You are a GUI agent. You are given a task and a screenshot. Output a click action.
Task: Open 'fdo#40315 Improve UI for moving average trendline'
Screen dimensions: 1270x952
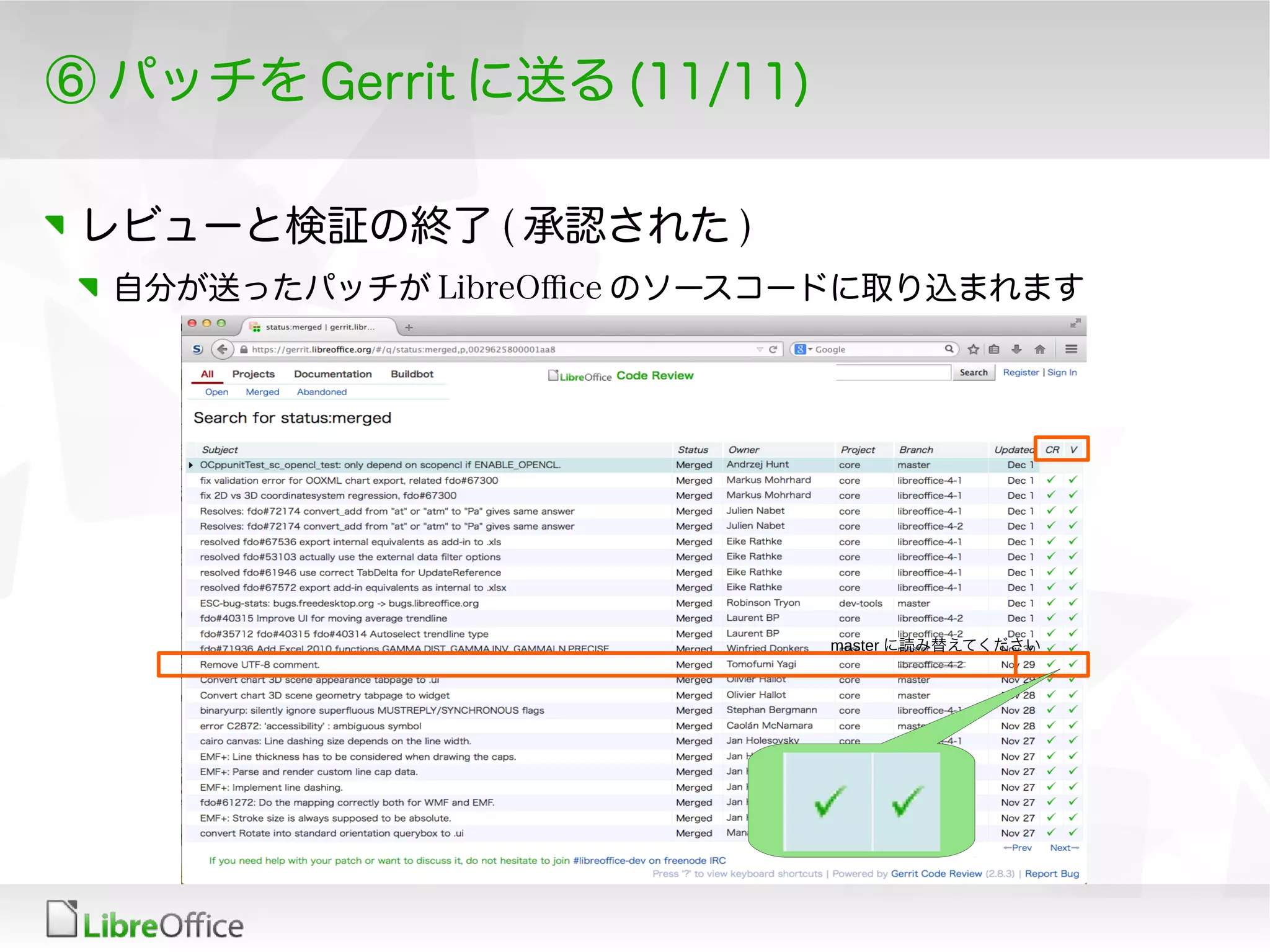324,618
